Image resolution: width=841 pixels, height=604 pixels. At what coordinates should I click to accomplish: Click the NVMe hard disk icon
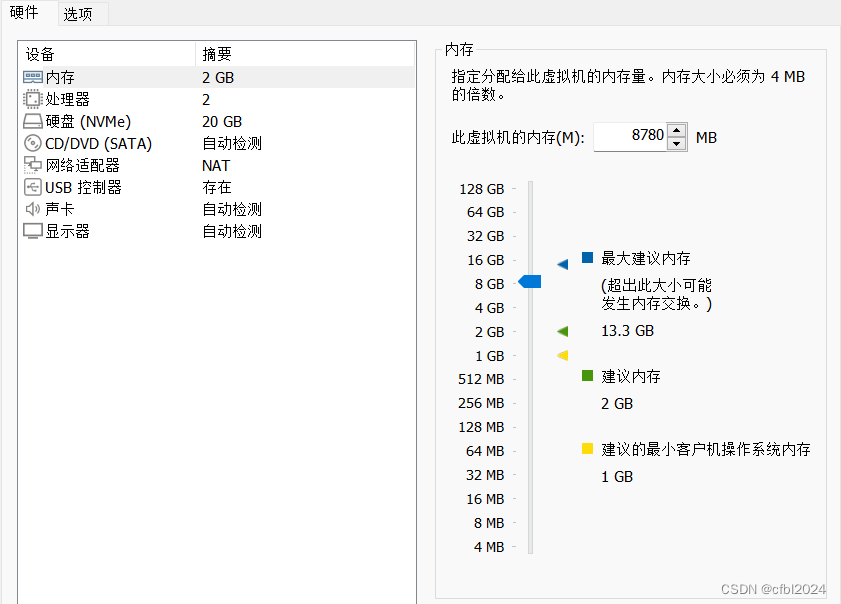point(33,121)
